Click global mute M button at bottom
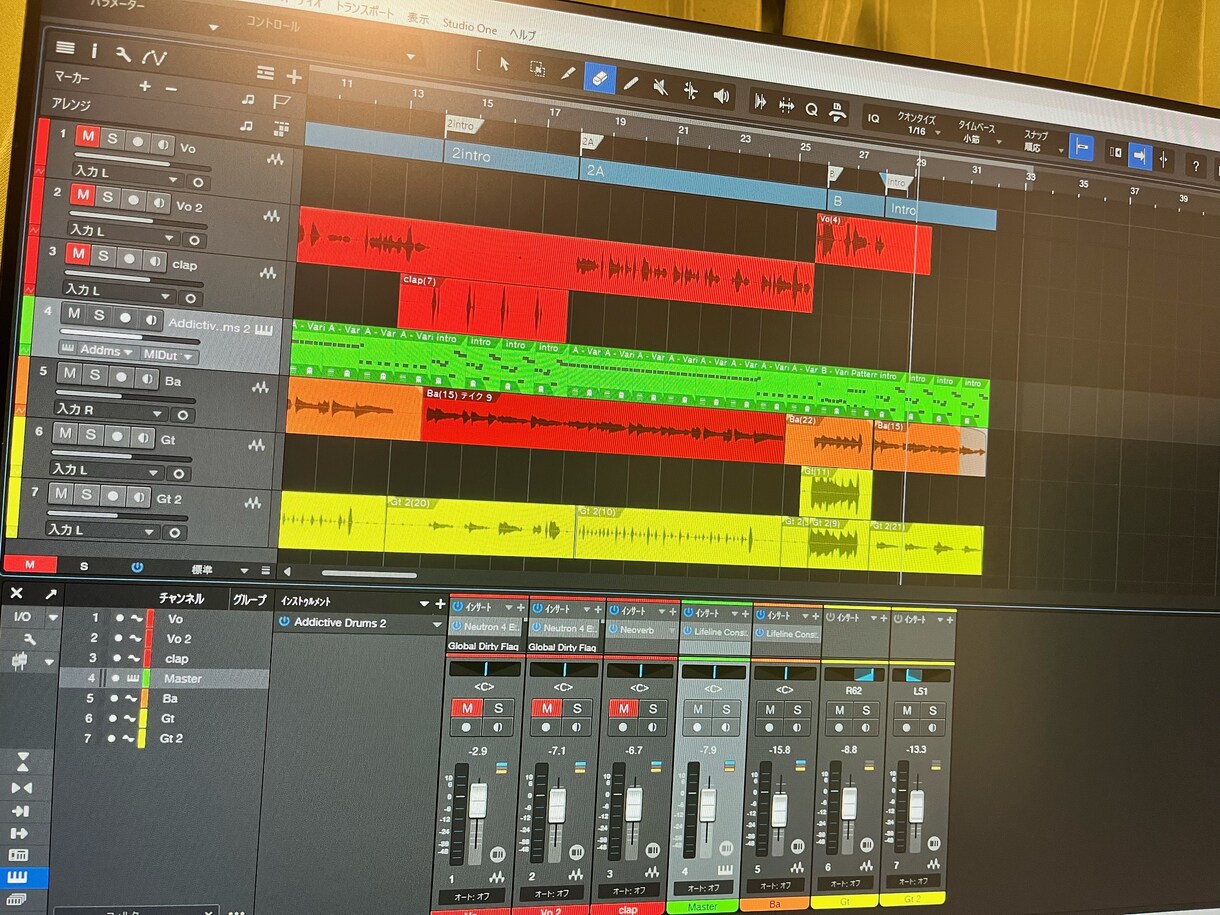 tap(28, 565)
